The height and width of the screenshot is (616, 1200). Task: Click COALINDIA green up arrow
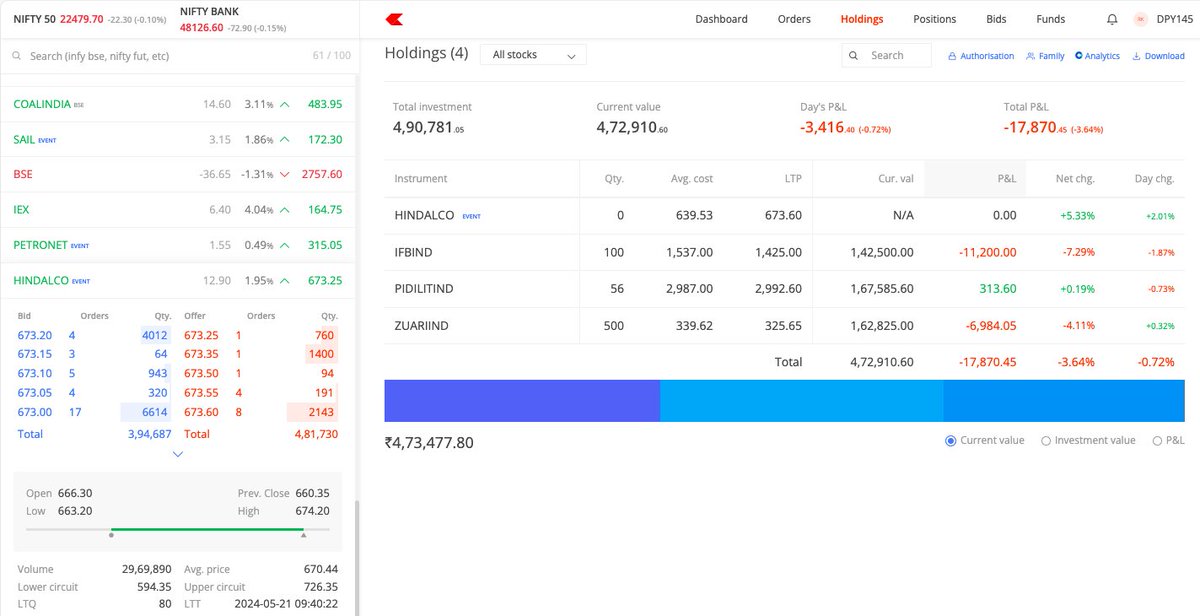coord(285,104)
